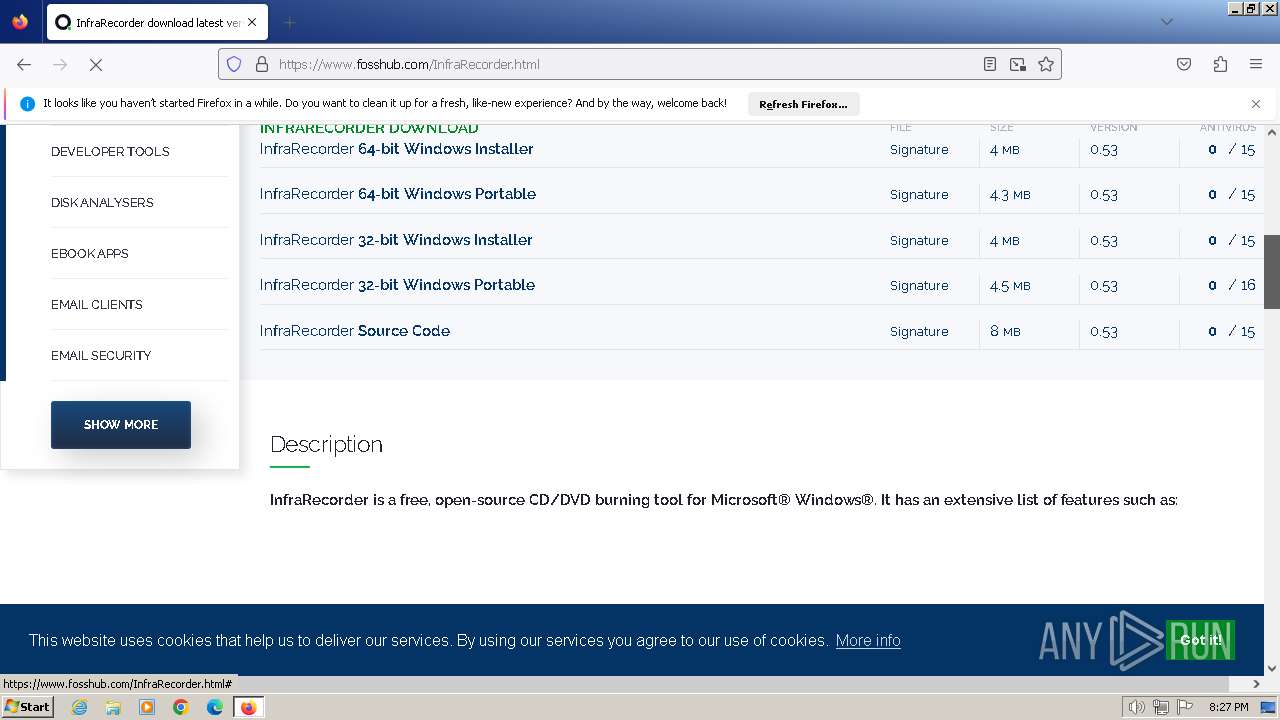
Task: Download InfraRecorder 64-bit Windows Installer
Action: point(397,149)
